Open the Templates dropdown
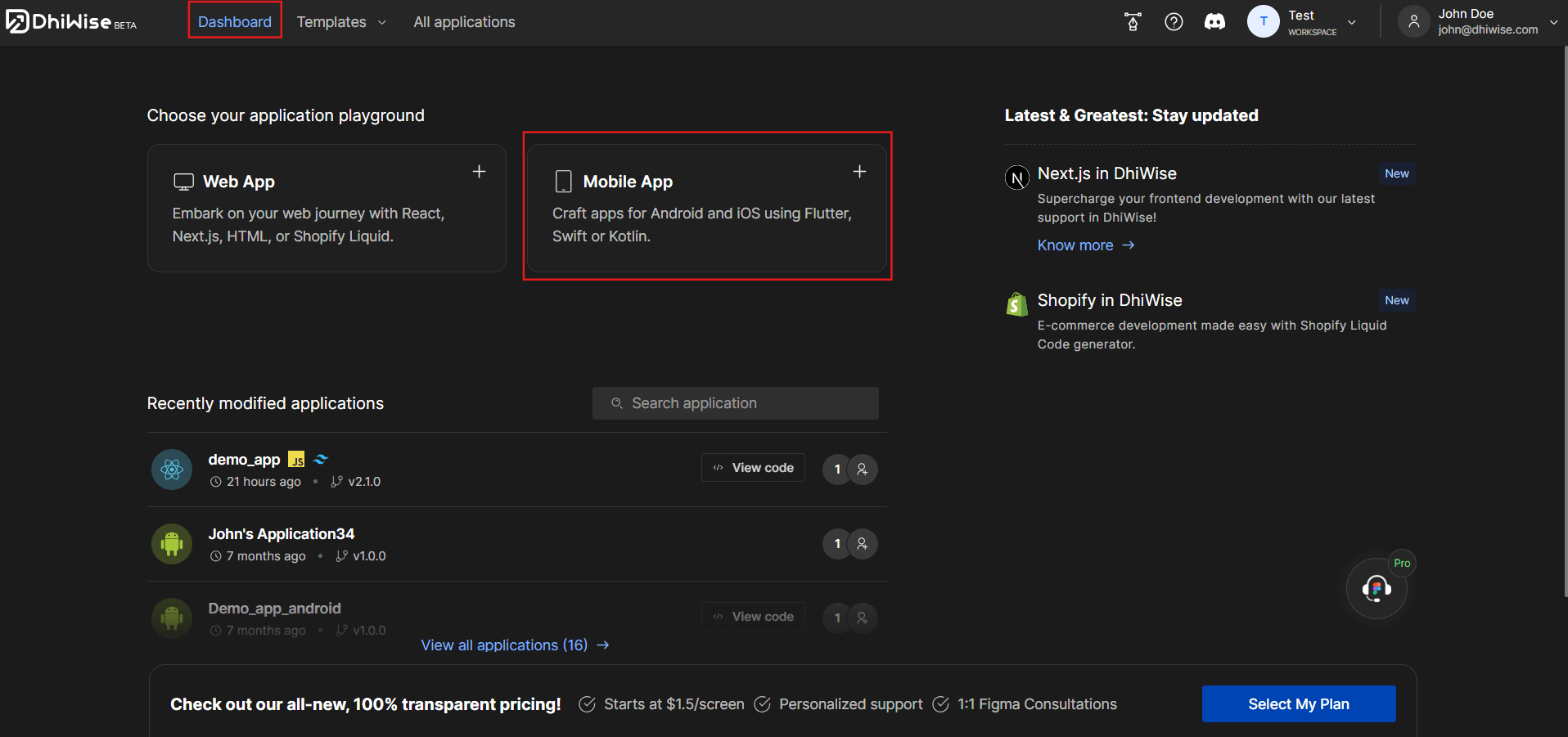The image size is (1568, 737). [340, 22]
